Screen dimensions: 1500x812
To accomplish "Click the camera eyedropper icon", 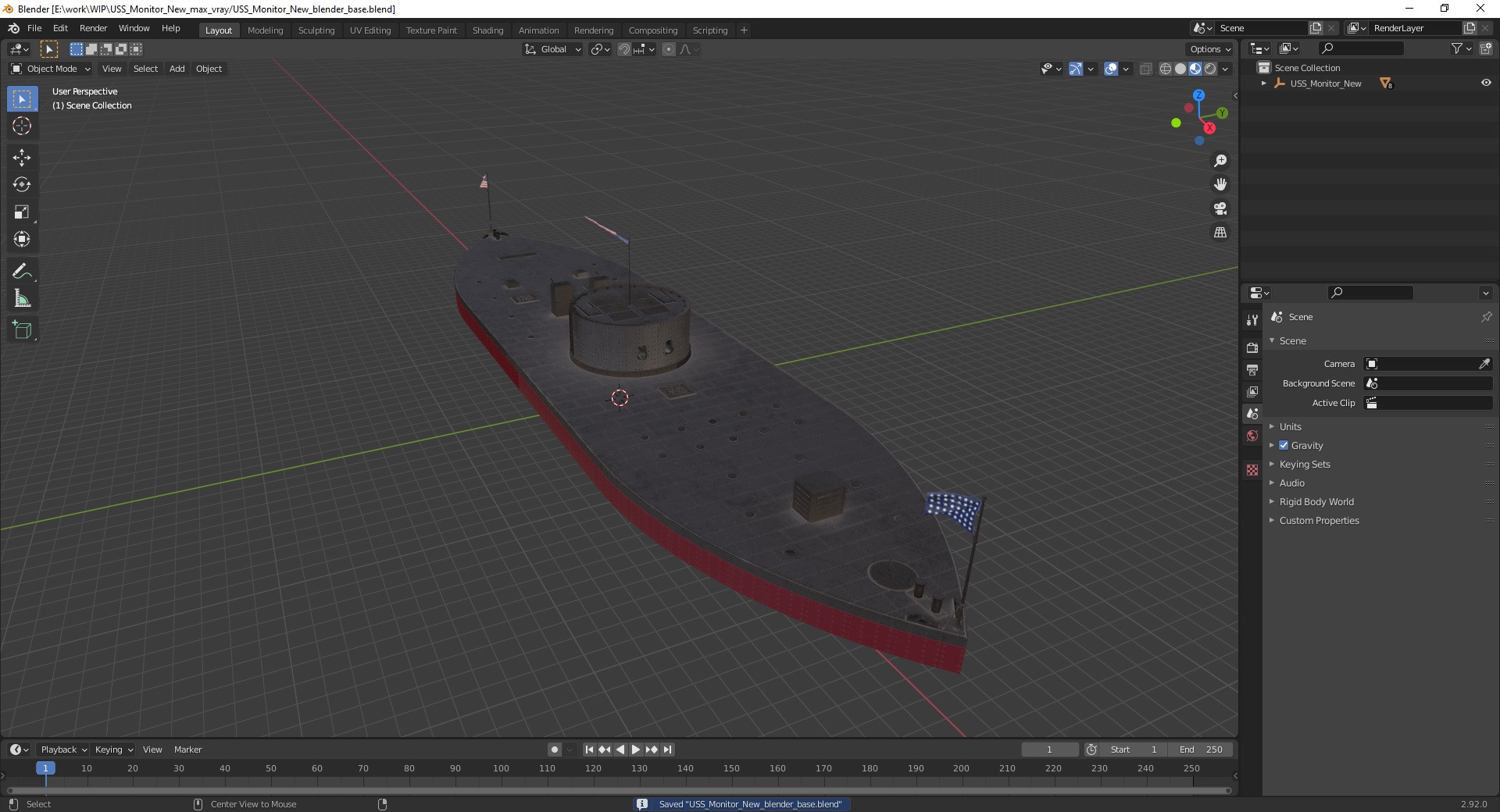I will (1484, 364).
